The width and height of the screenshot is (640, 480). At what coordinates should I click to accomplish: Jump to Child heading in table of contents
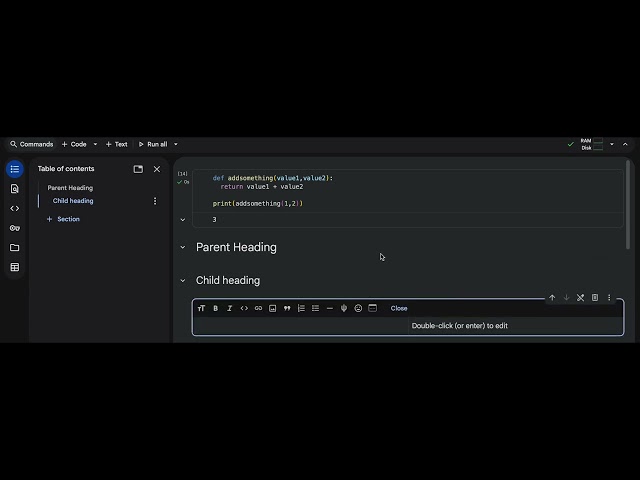73,201
